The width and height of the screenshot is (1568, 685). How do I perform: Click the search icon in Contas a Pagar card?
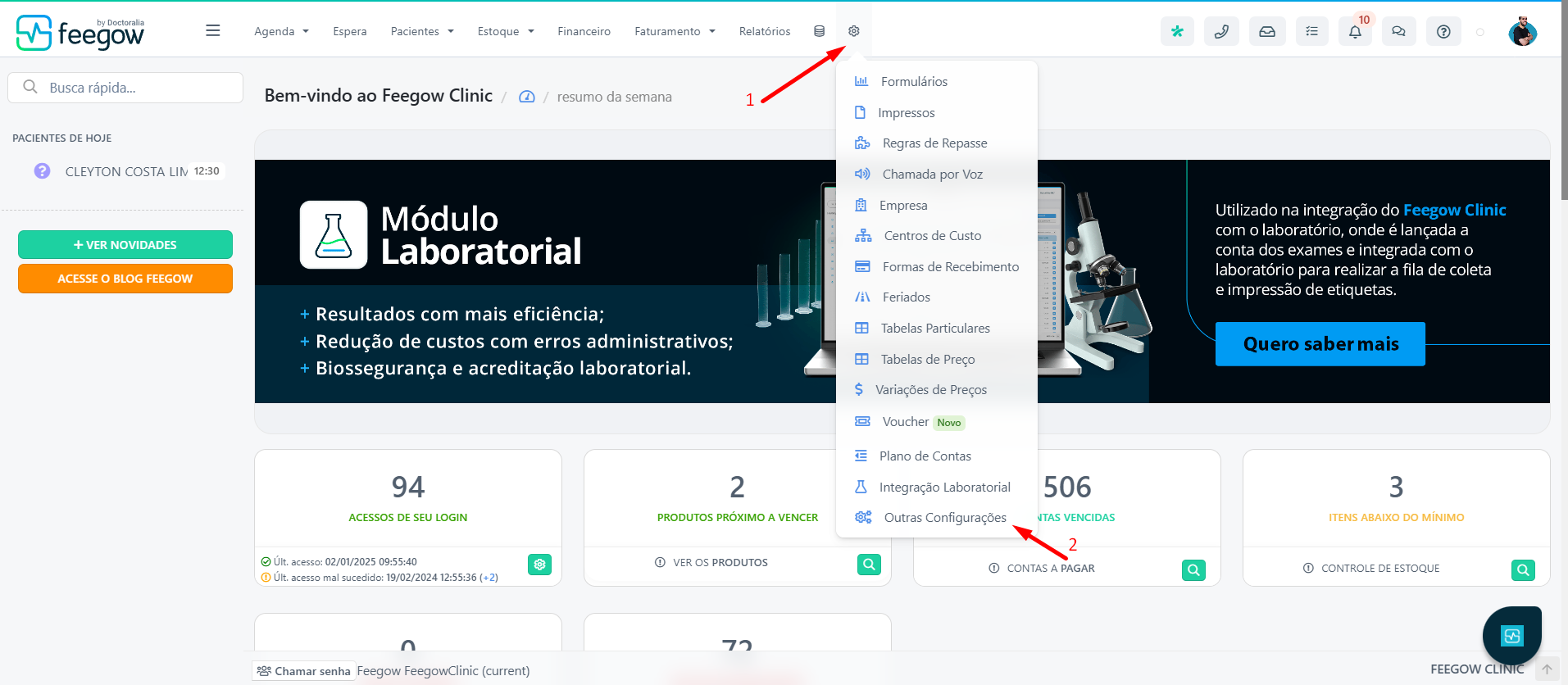(x=1193, y=569)
